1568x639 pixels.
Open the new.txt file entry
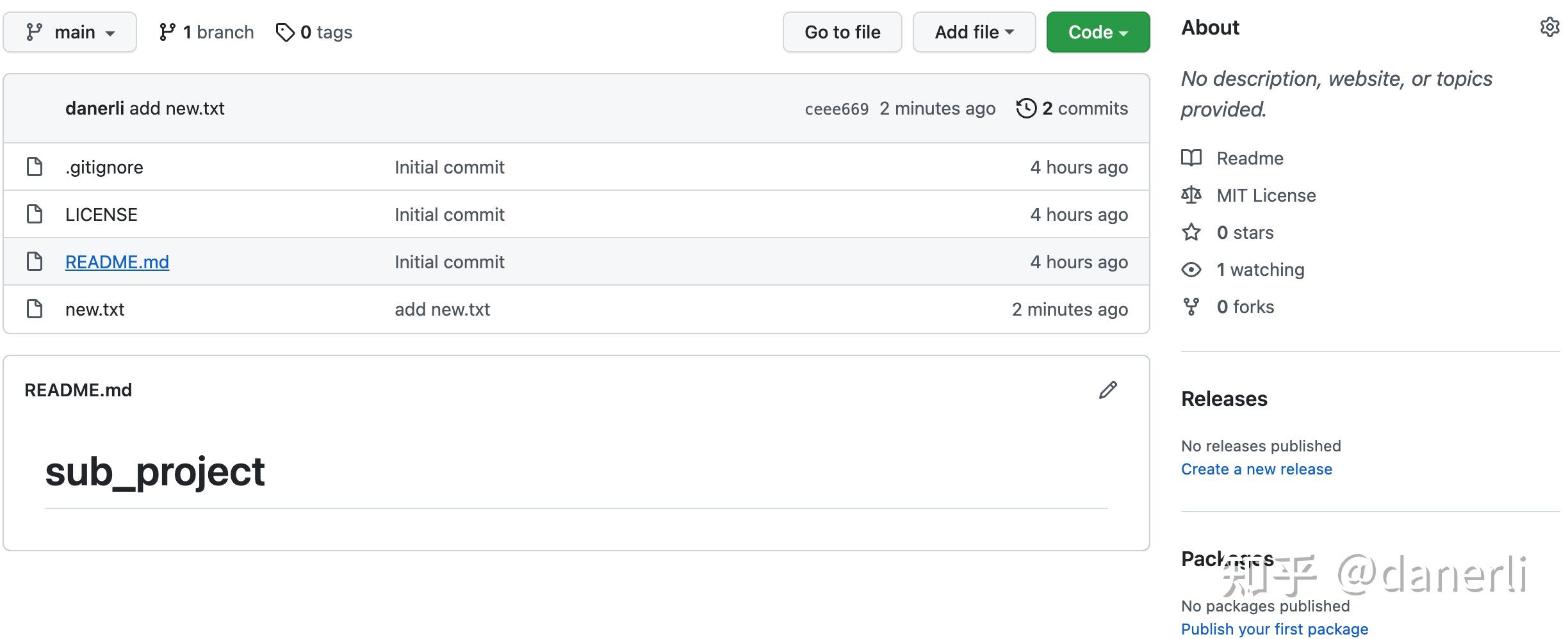coord(94,309)
